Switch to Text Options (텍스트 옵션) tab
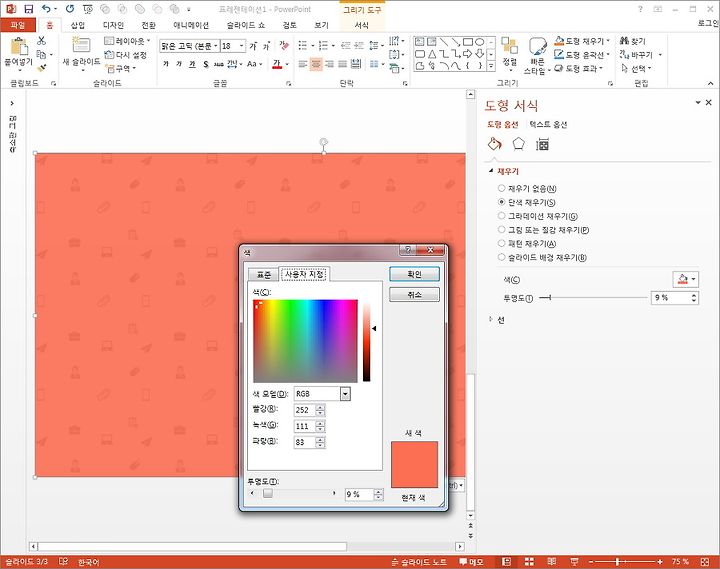Image resolution: width=720 pixels, height=569 pixels. coord(548,124)
